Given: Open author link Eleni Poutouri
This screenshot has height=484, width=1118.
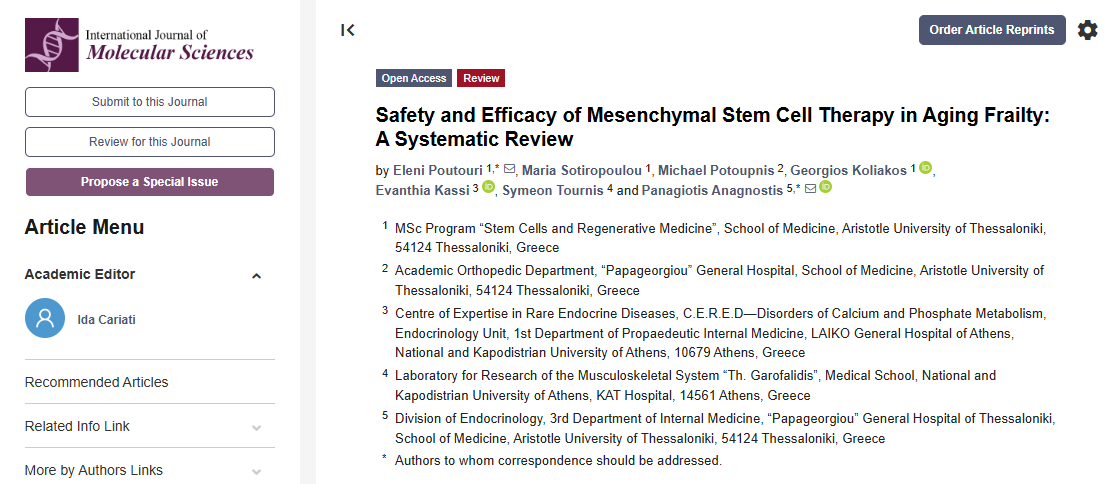Looking at the screenshot, I should tap(438, 171).
